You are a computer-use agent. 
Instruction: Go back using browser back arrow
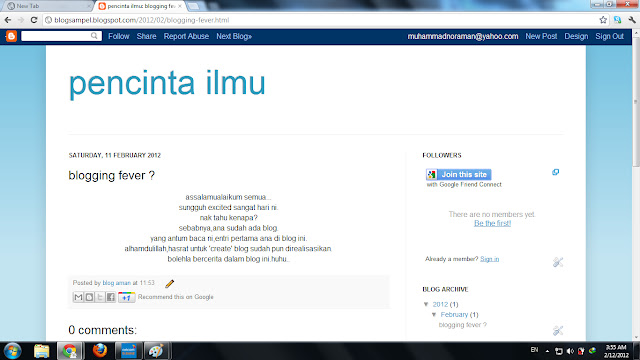point(8,20)
